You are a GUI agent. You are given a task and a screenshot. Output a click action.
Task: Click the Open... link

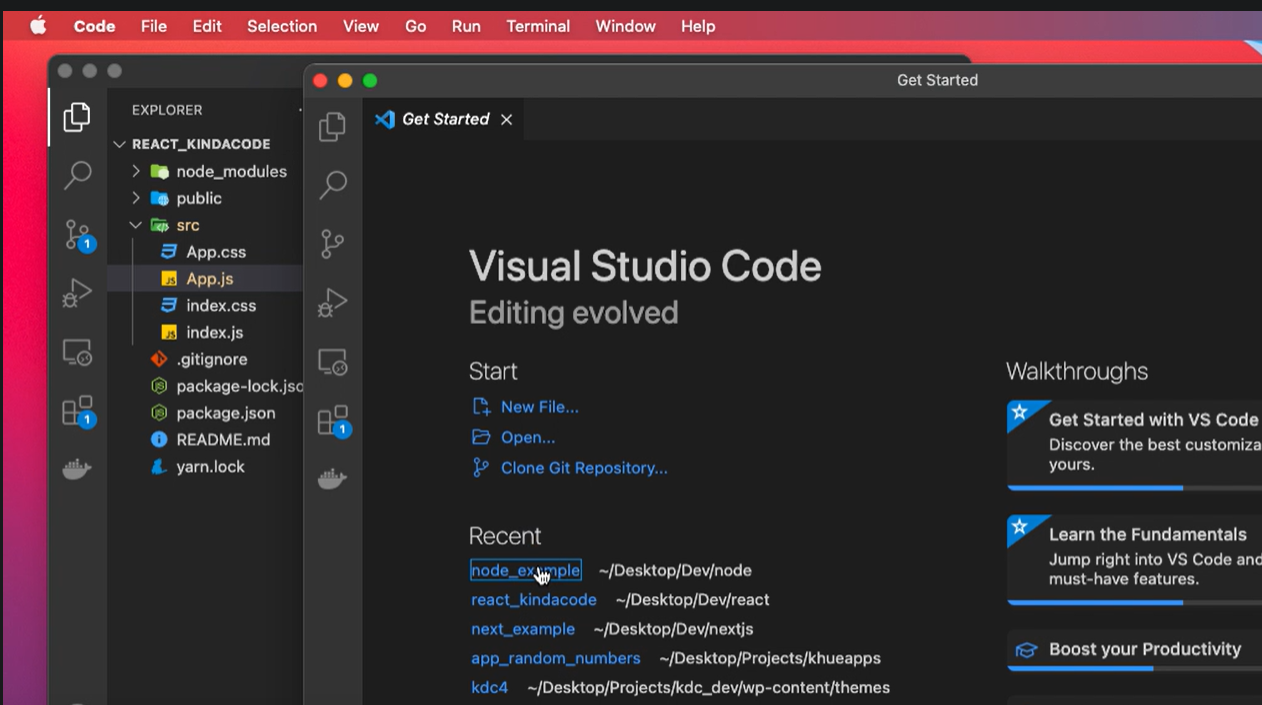tap(528, 437)
